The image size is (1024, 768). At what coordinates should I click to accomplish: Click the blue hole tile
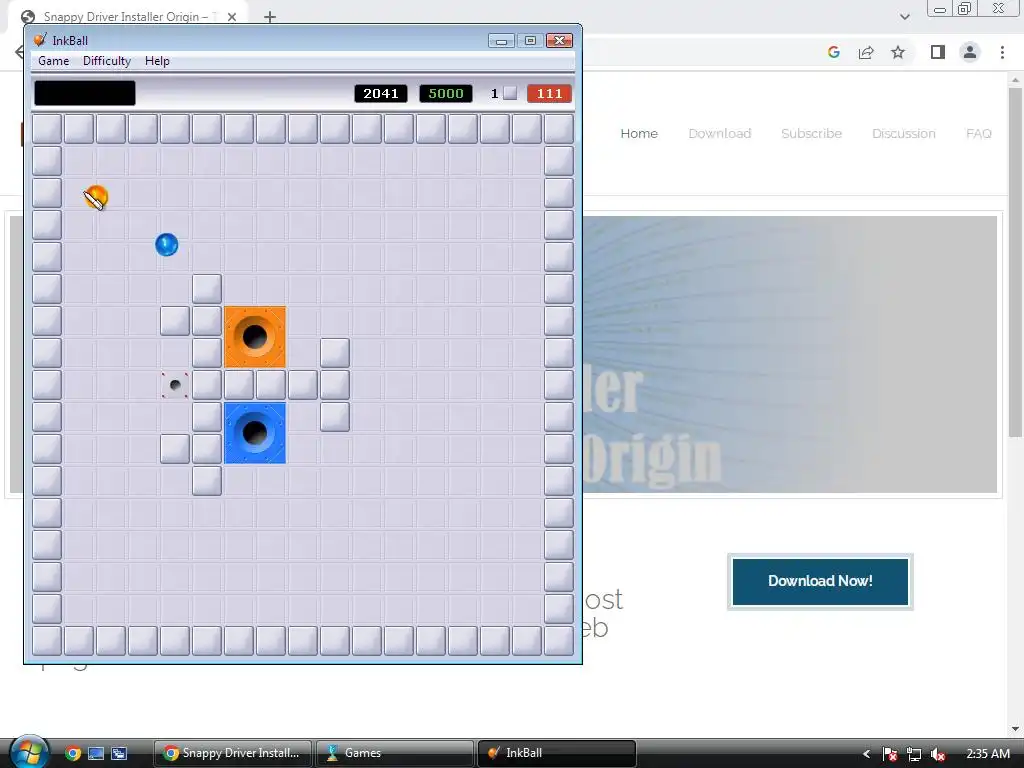255,433
